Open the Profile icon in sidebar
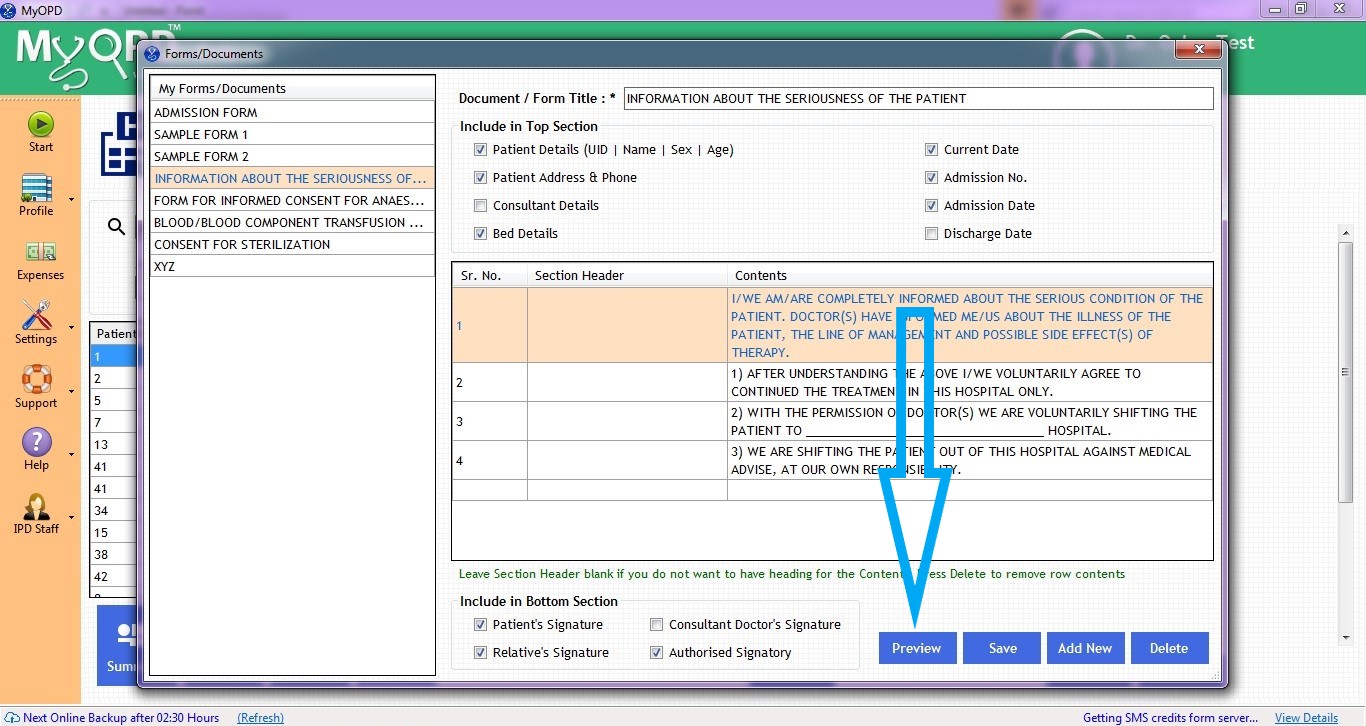 click(36, 188)
